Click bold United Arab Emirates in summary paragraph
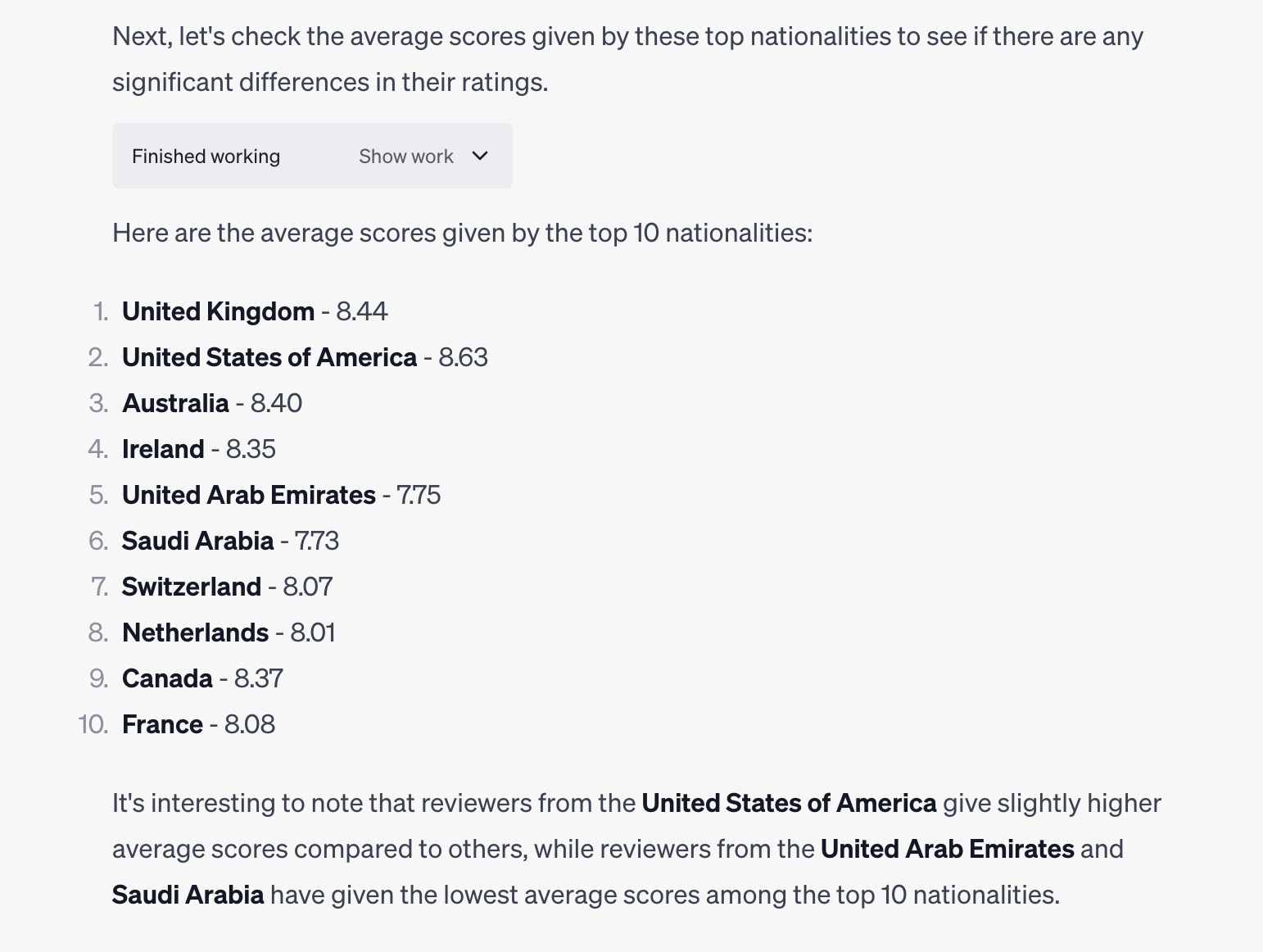Image resolution: width=1263 pixels, height=952 pixels. pos(948,849)
